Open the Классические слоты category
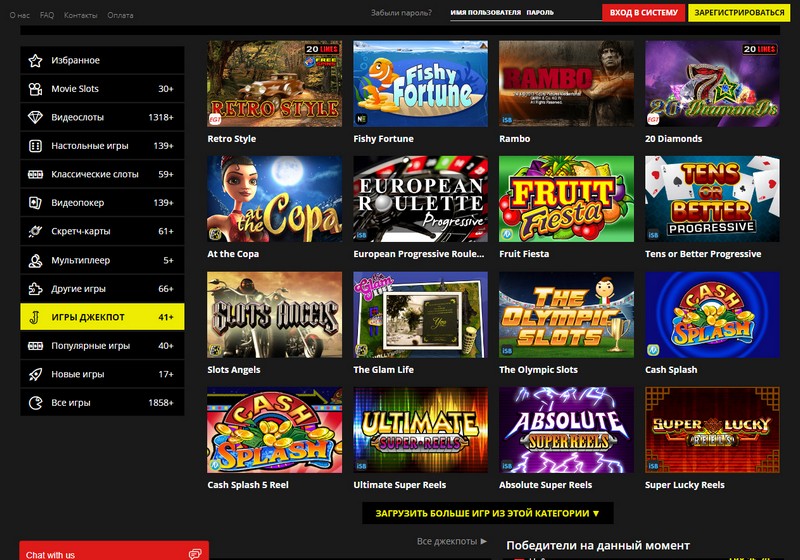This screenshot has width=800, height=560. 102,174
